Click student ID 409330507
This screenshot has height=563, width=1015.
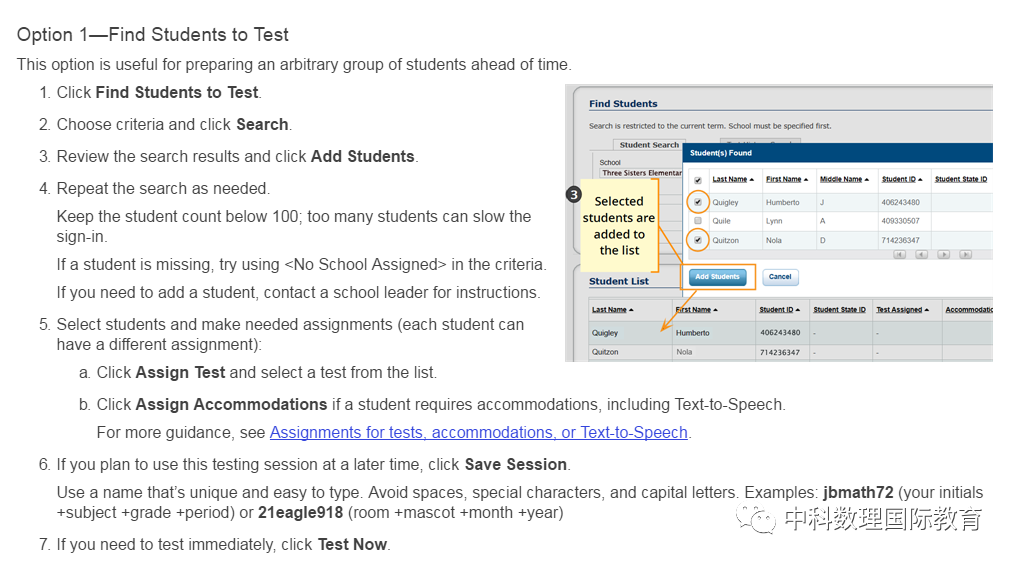900,221
